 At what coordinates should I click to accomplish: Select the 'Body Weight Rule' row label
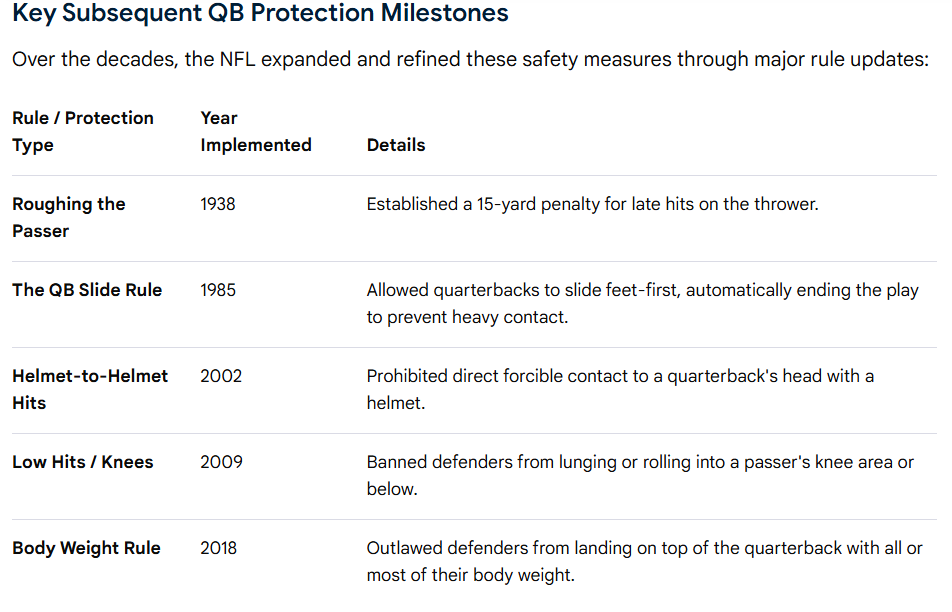(x=86, y=548)
